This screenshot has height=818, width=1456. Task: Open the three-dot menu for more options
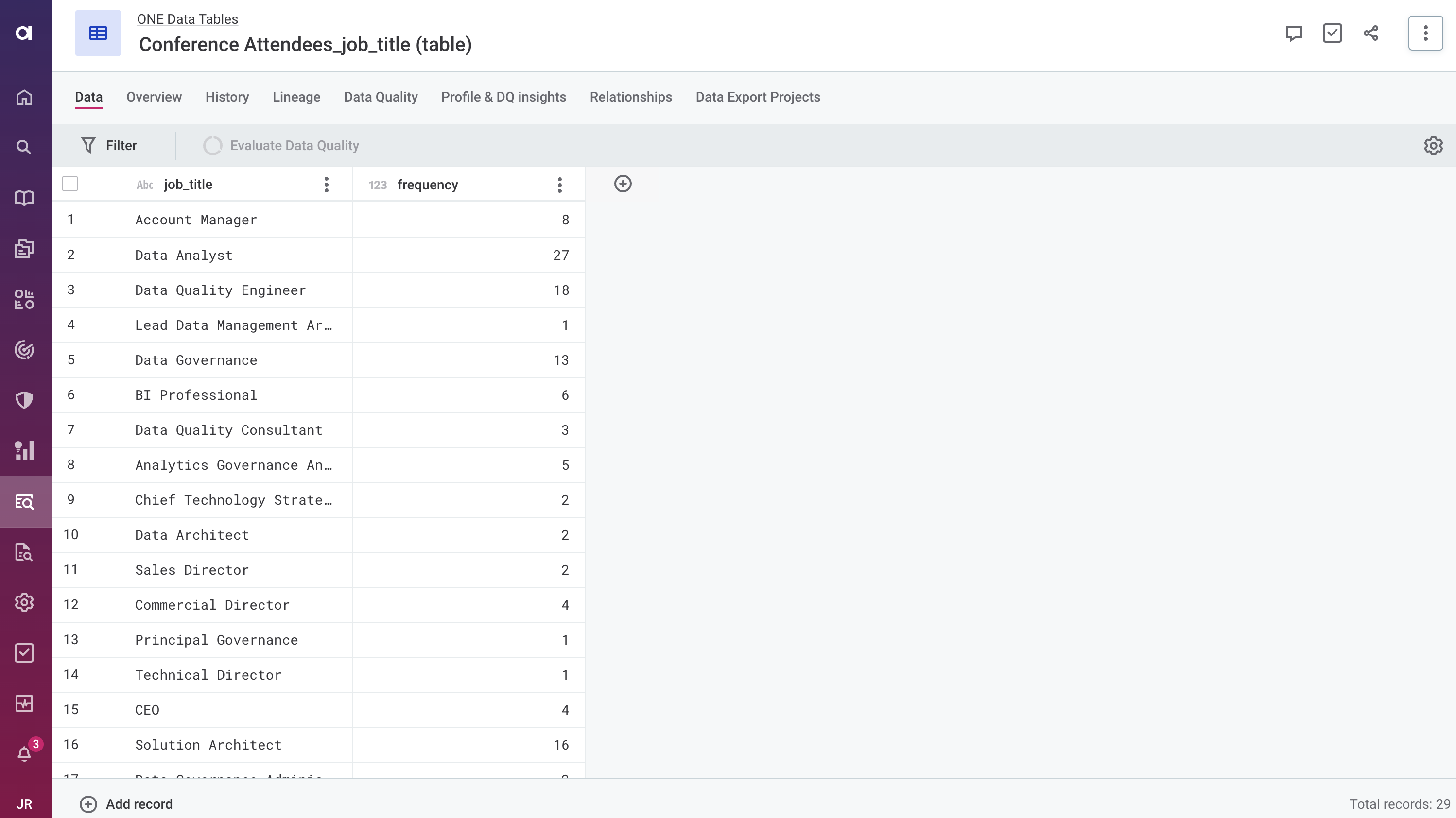[x=1426, y=33]
